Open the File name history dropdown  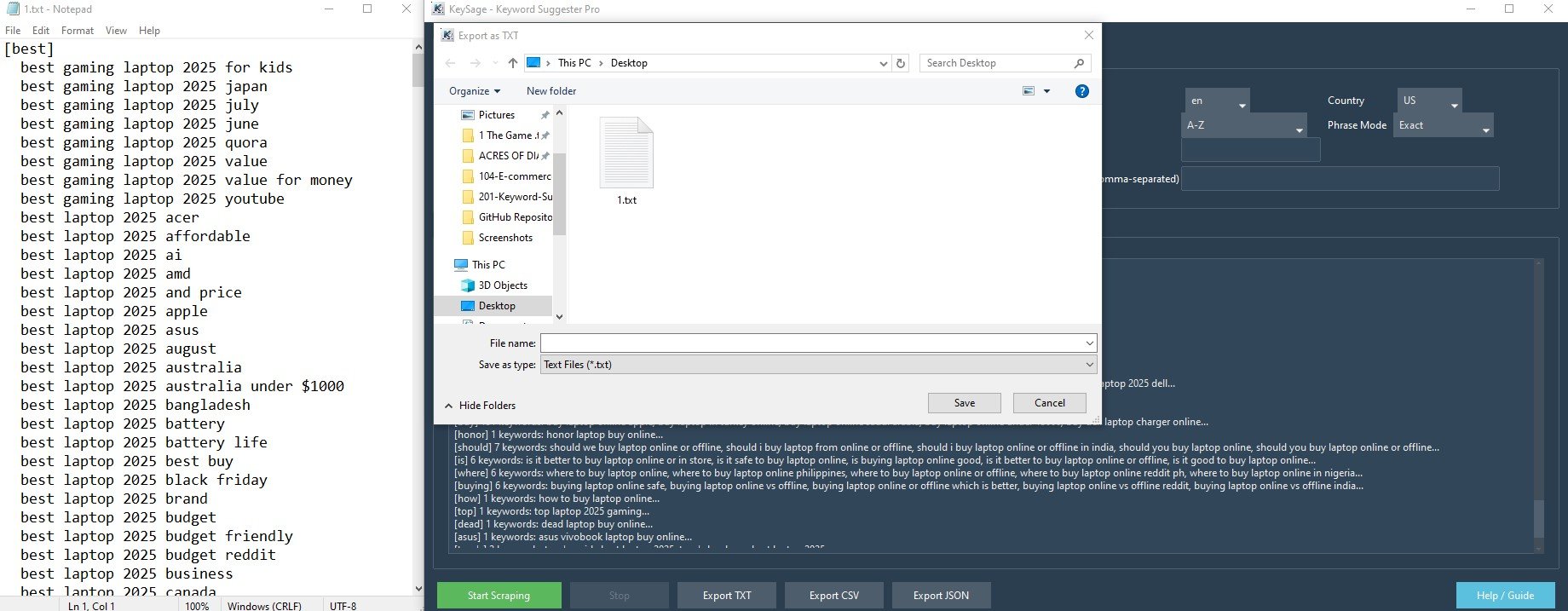[x=1089, y=343]
